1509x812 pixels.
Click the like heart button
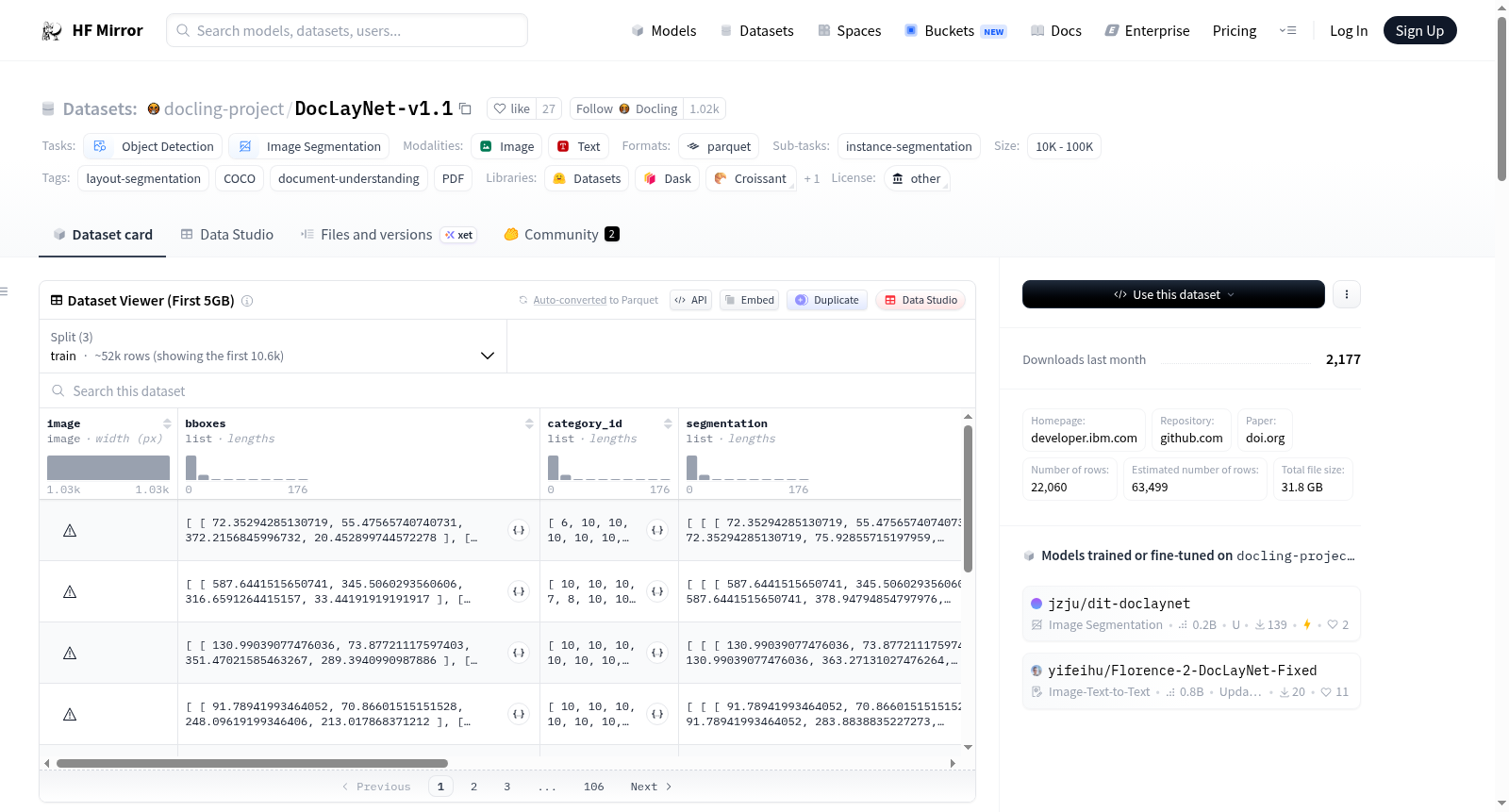coord(512,108)
